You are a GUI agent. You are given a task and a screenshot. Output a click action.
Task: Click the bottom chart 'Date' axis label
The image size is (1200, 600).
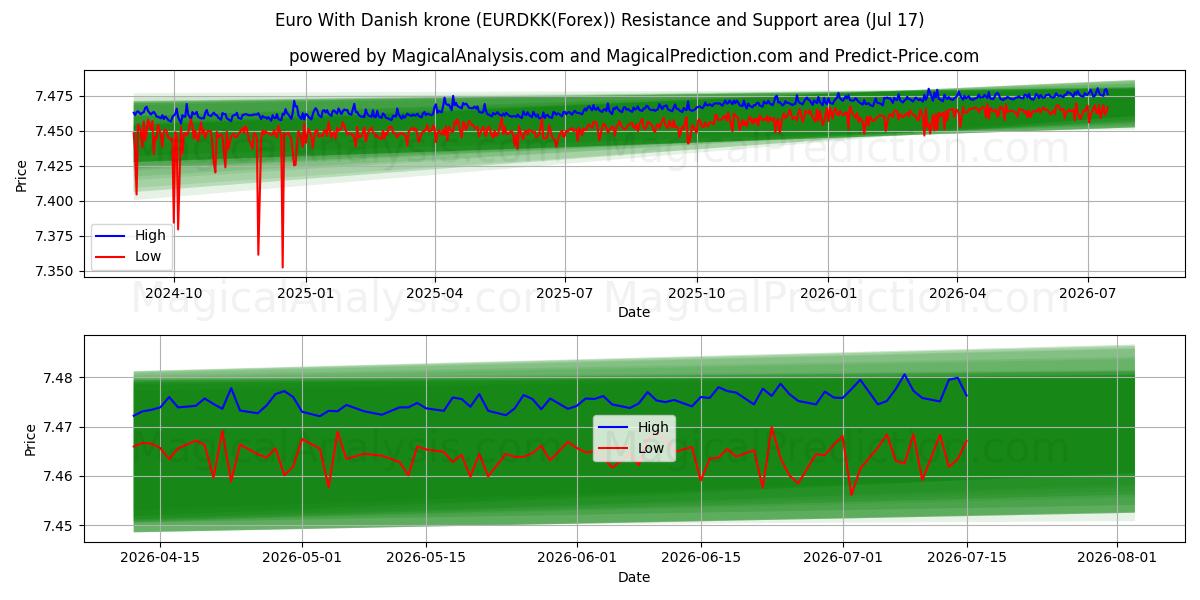[x=634, y=577]
